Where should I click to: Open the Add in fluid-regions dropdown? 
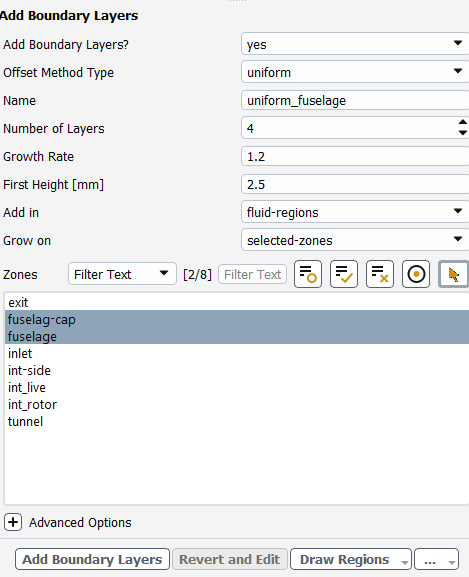tap(355, 212)
